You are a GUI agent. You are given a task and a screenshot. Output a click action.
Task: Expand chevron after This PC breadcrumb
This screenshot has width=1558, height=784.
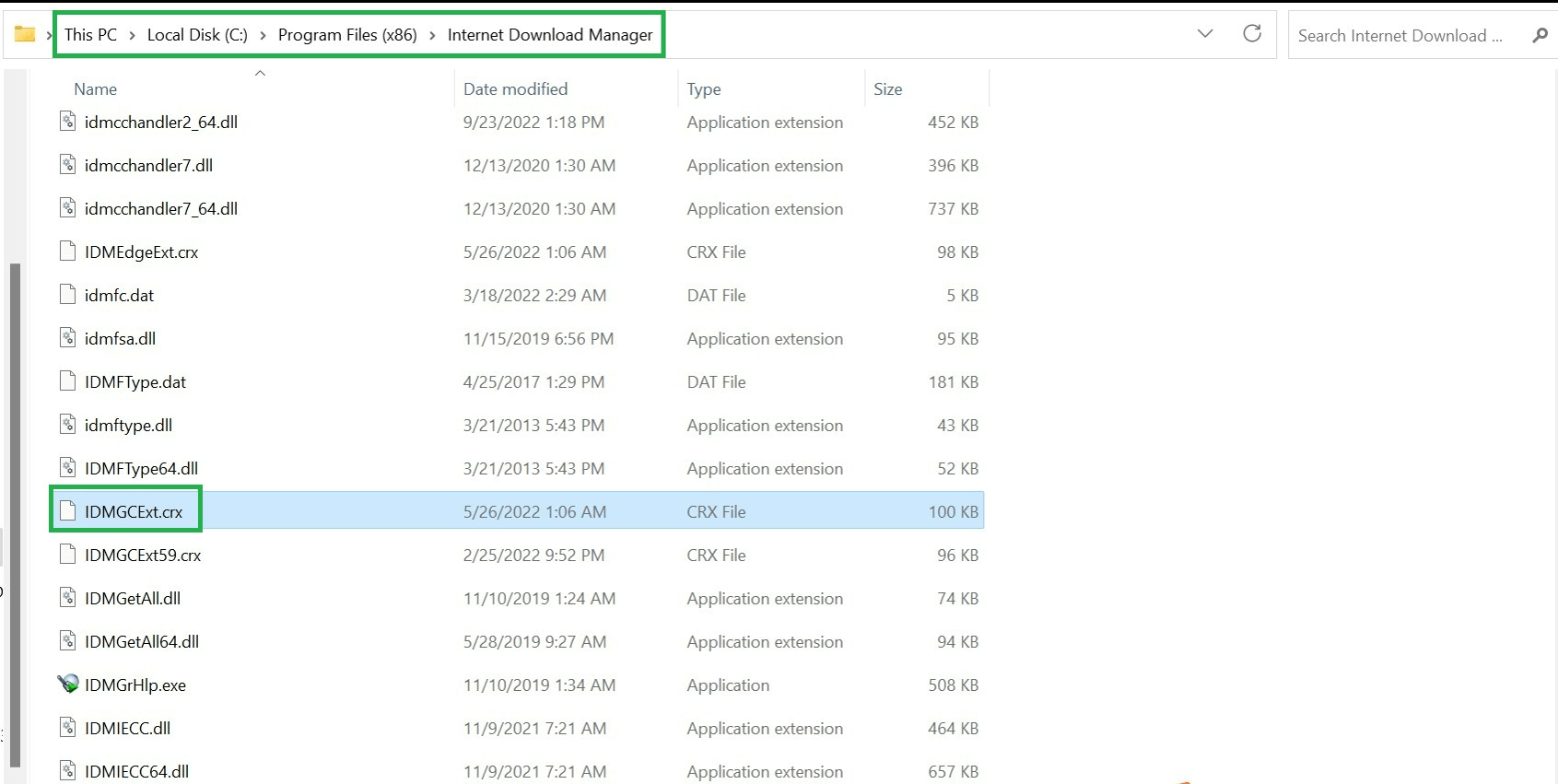(132, 35)
